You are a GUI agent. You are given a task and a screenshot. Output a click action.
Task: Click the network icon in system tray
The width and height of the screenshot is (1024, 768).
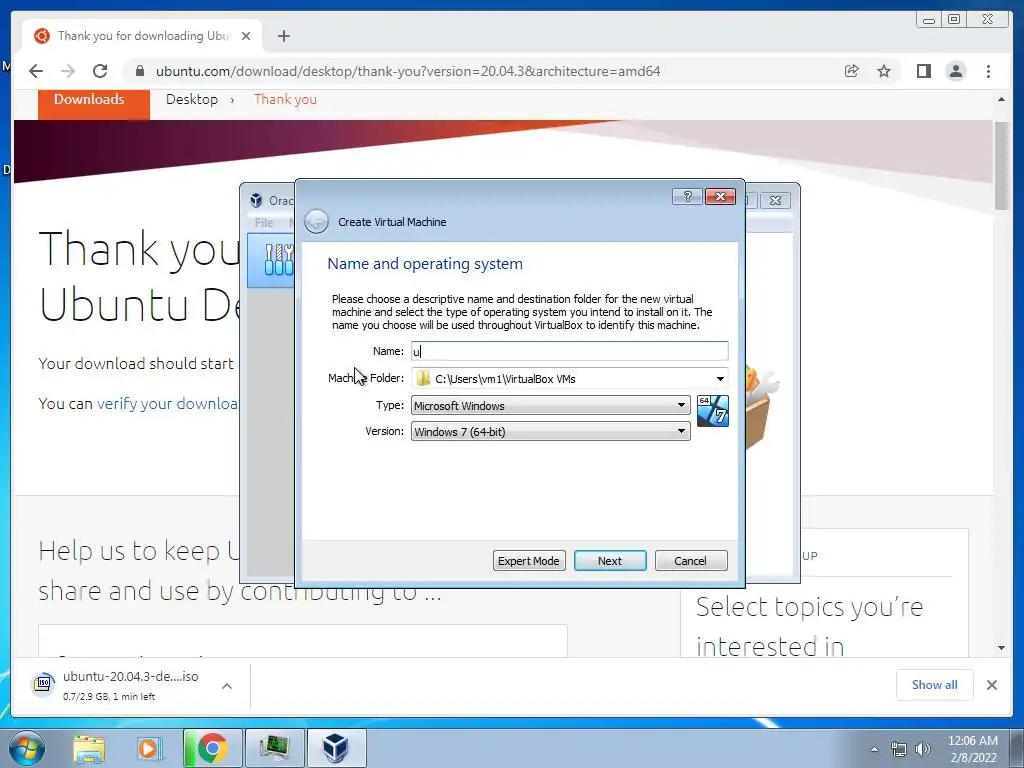899,749
